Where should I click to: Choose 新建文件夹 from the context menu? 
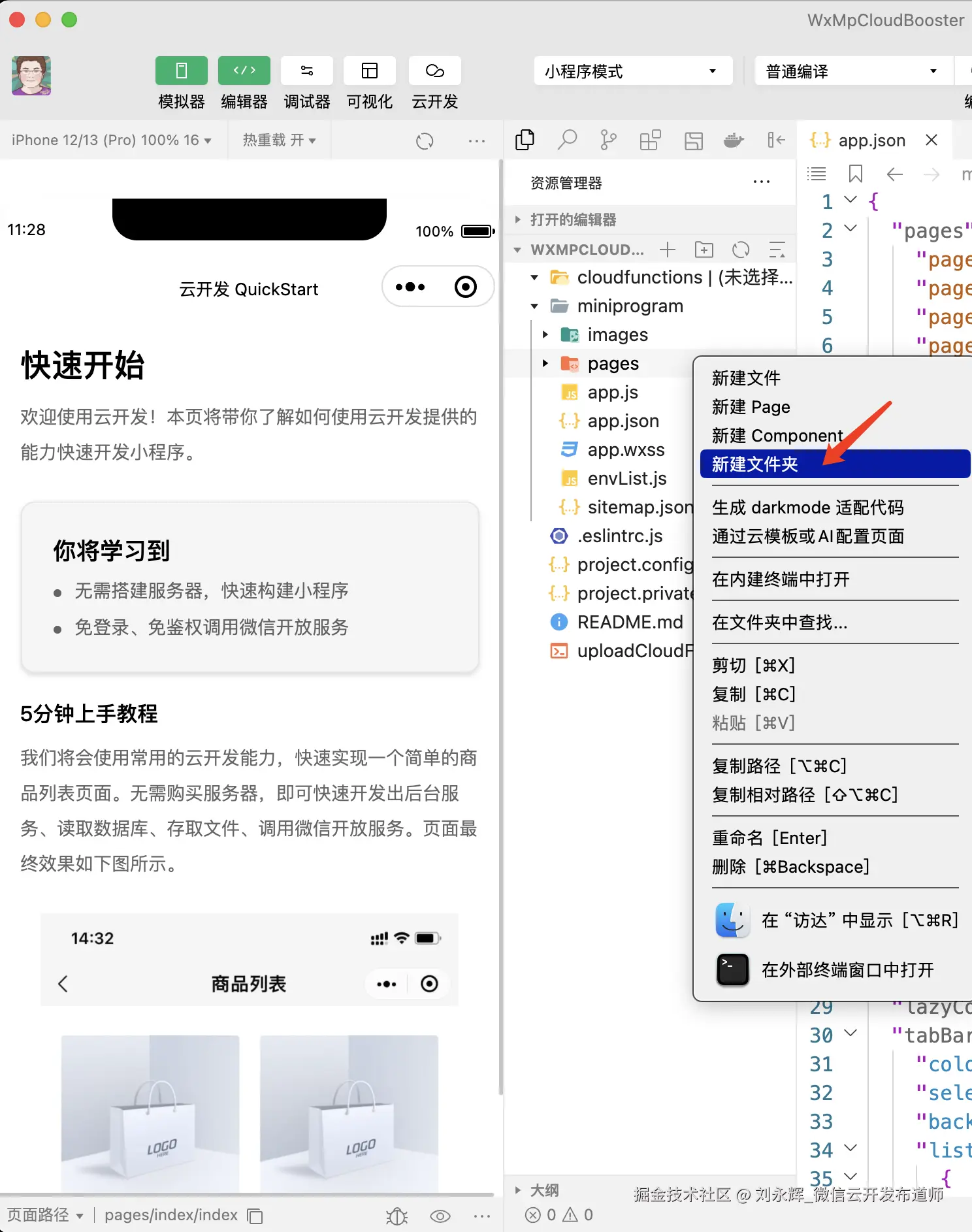tap(835, 464)
